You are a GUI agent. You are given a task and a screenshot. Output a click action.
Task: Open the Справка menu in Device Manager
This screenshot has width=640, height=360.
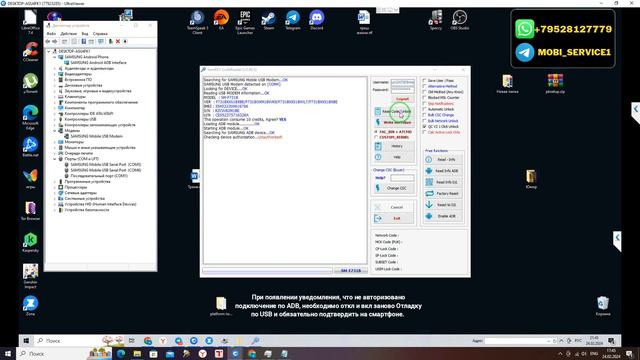click(x=100, y=34)
